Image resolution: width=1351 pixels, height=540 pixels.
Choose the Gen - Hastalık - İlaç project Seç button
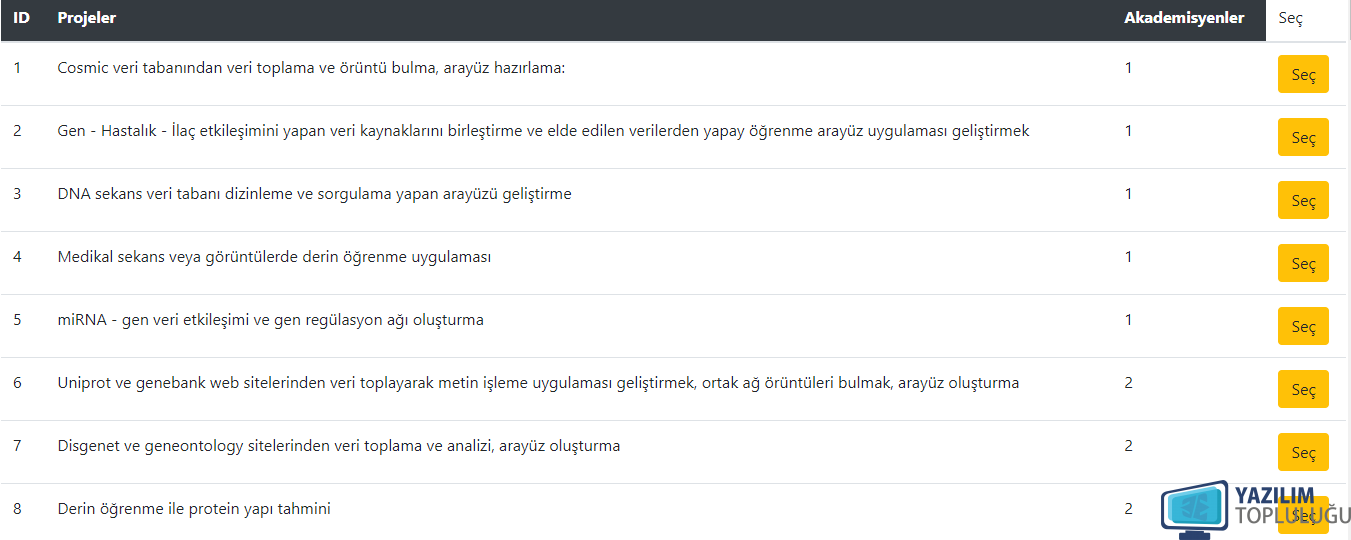[1303, 137]
